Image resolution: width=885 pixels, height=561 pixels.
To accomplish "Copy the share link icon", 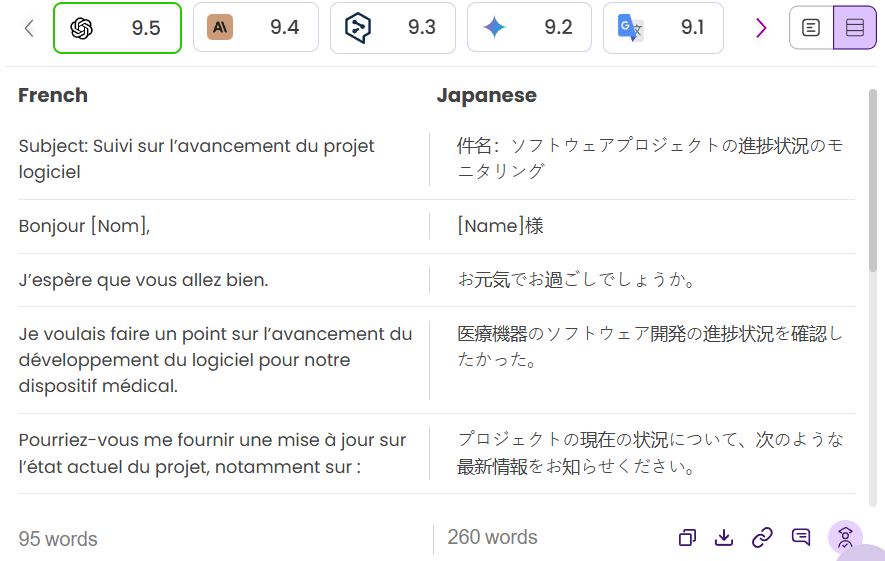I will coord(762,538).
